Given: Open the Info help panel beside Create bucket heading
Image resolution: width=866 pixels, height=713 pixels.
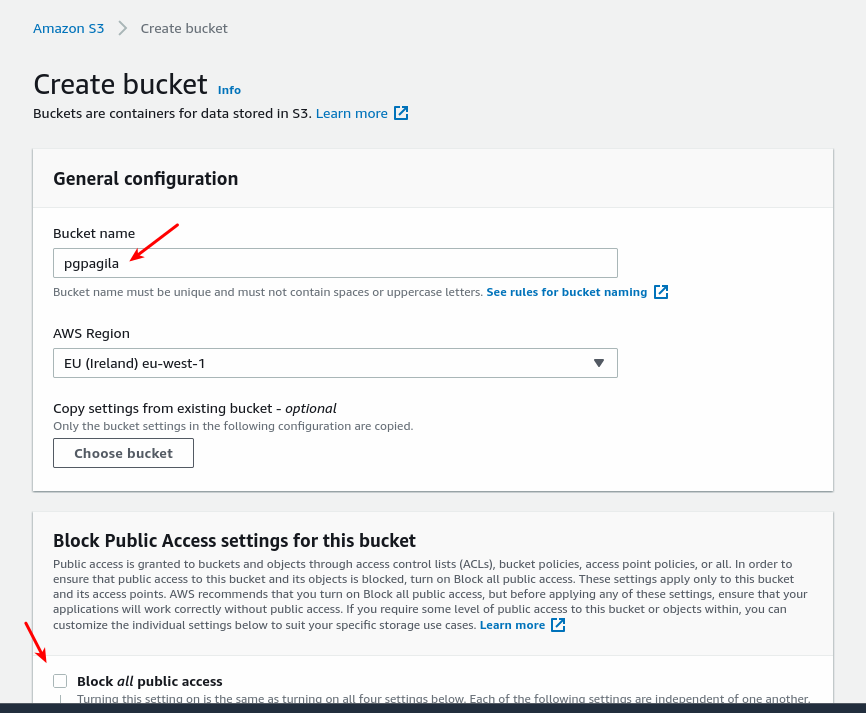Looking at the screenshot, I should (x=229, y=90).
